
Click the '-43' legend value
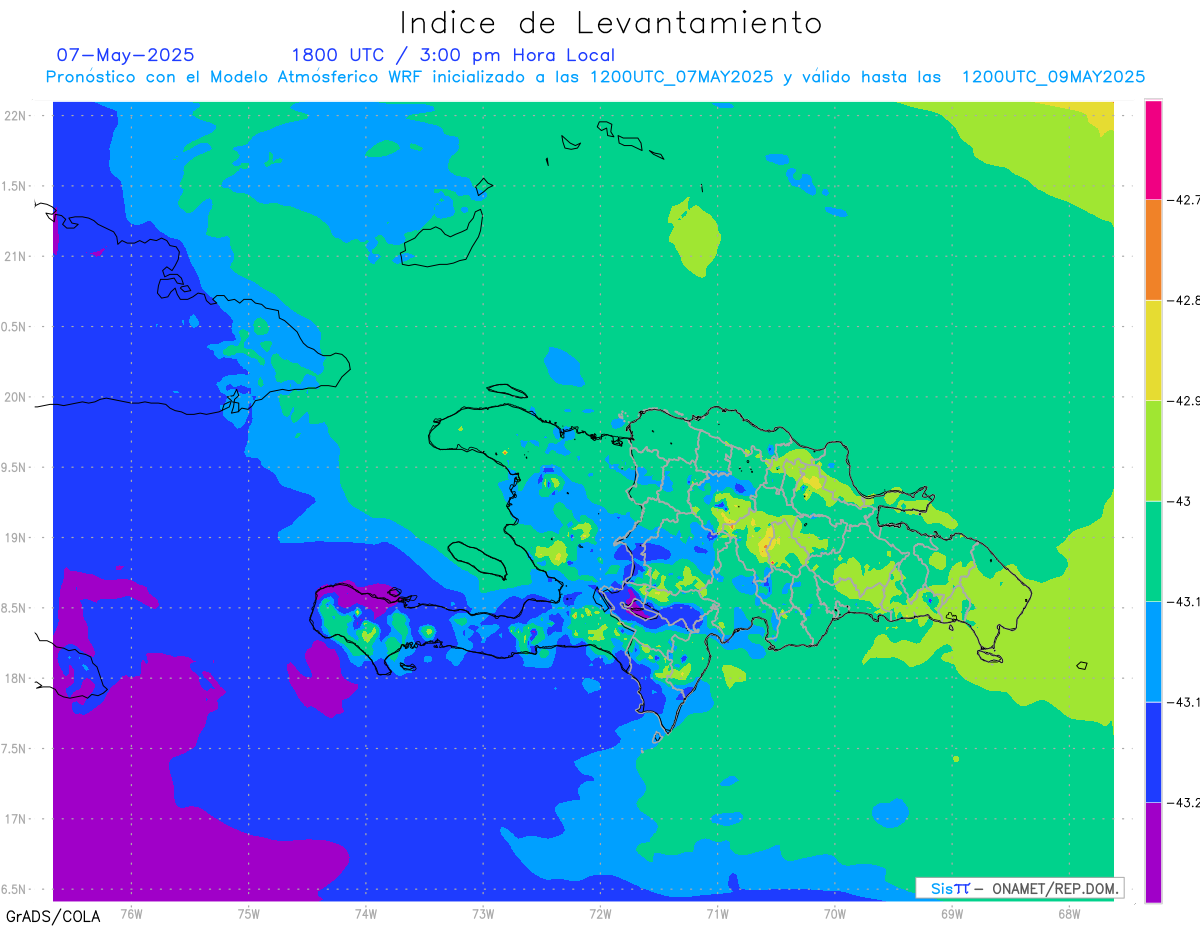pos(1179,501)
